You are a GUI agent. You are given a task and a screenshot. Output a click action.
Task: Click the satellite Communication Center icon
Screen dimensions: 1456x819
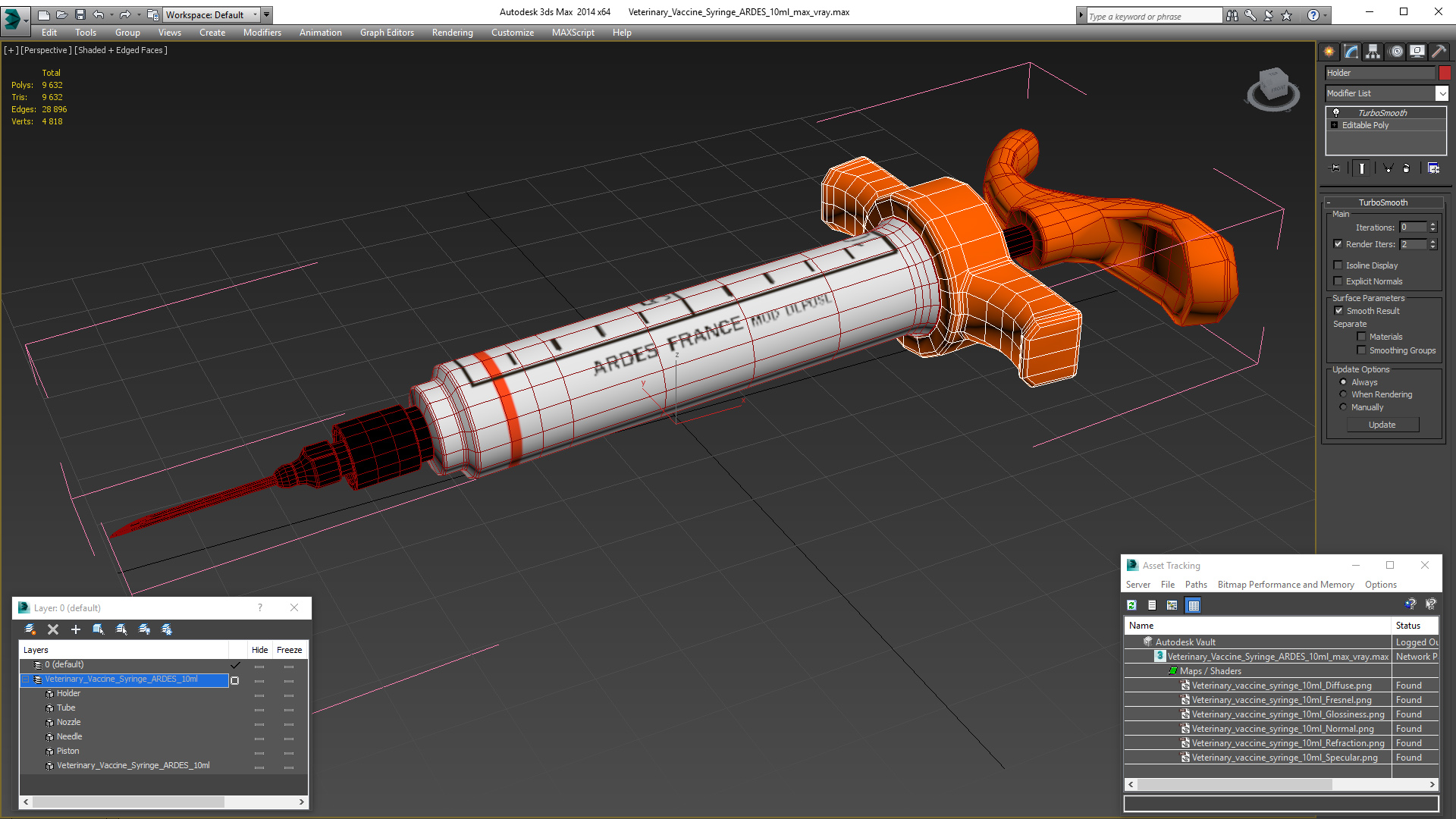pos(1269,15)
